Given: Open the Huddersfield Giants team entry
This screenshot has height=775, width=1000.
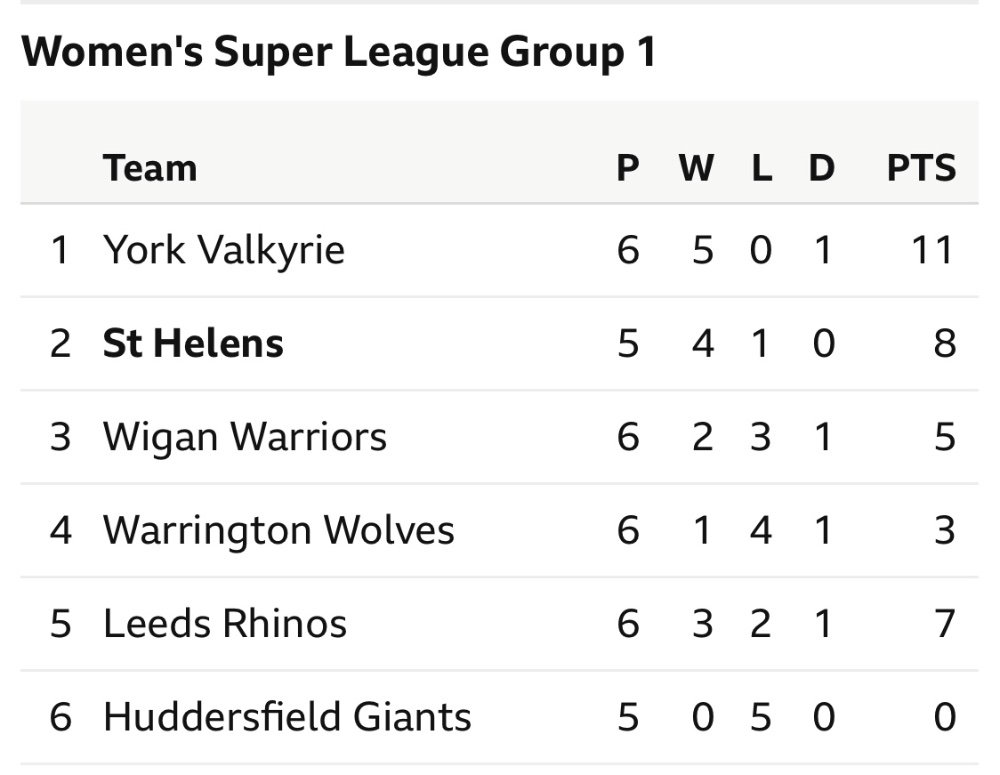Looking at the screenshot, I should click(287, 717).
